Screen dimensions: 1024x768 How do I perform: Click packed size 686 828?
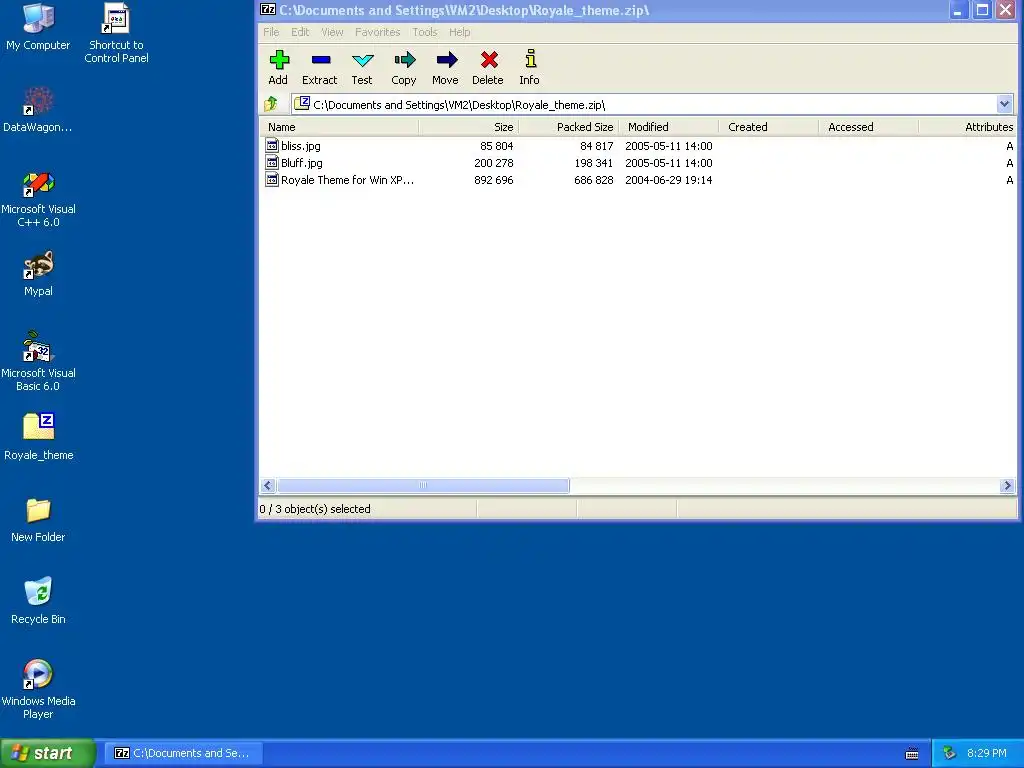pyautogui.click(x=594, y=180)
